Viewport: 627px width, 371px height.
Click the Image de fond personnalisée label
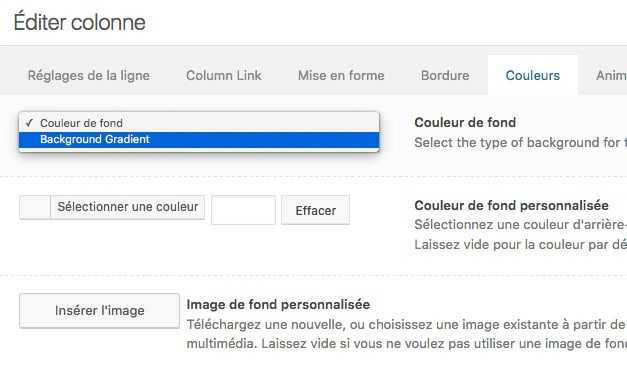[x=278, y=305]
